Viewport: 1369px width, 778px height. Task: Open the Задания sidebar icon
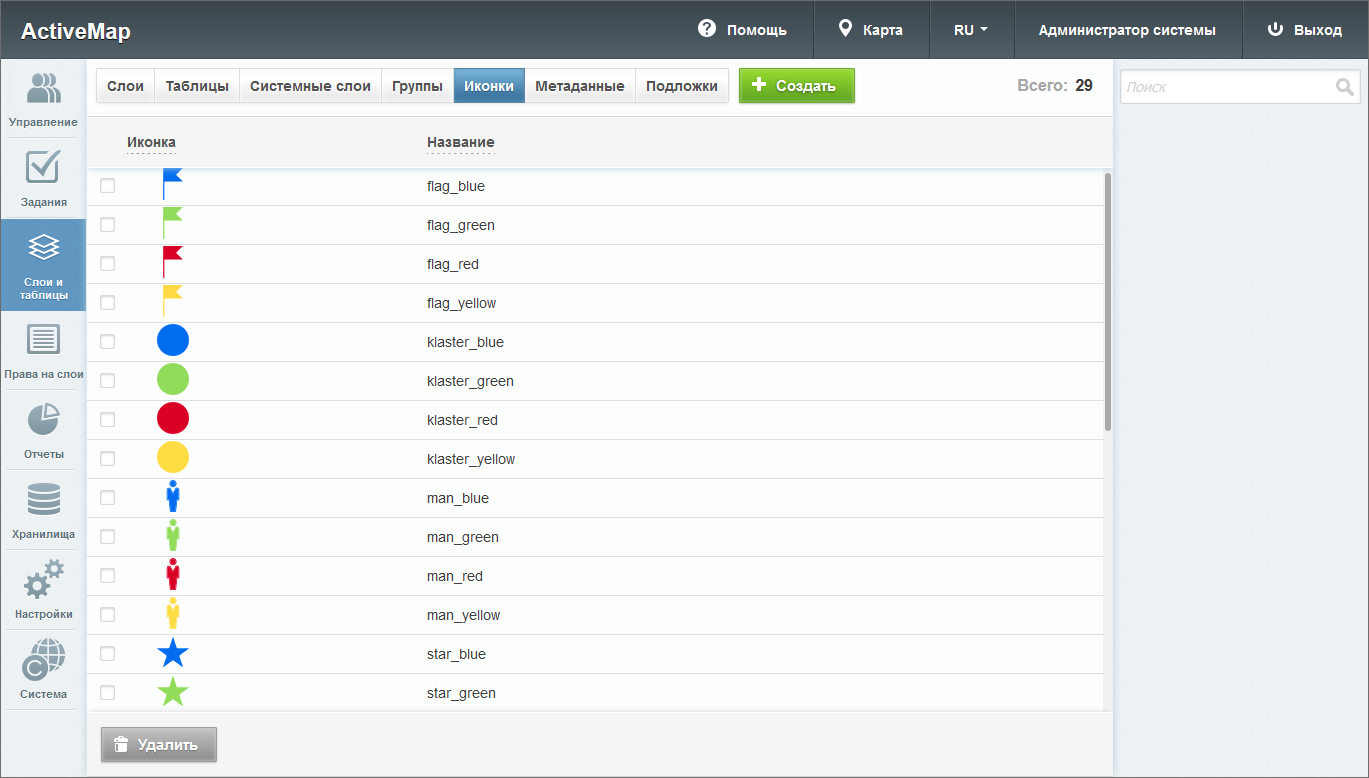pyautogui.click(x=43, y=178)
